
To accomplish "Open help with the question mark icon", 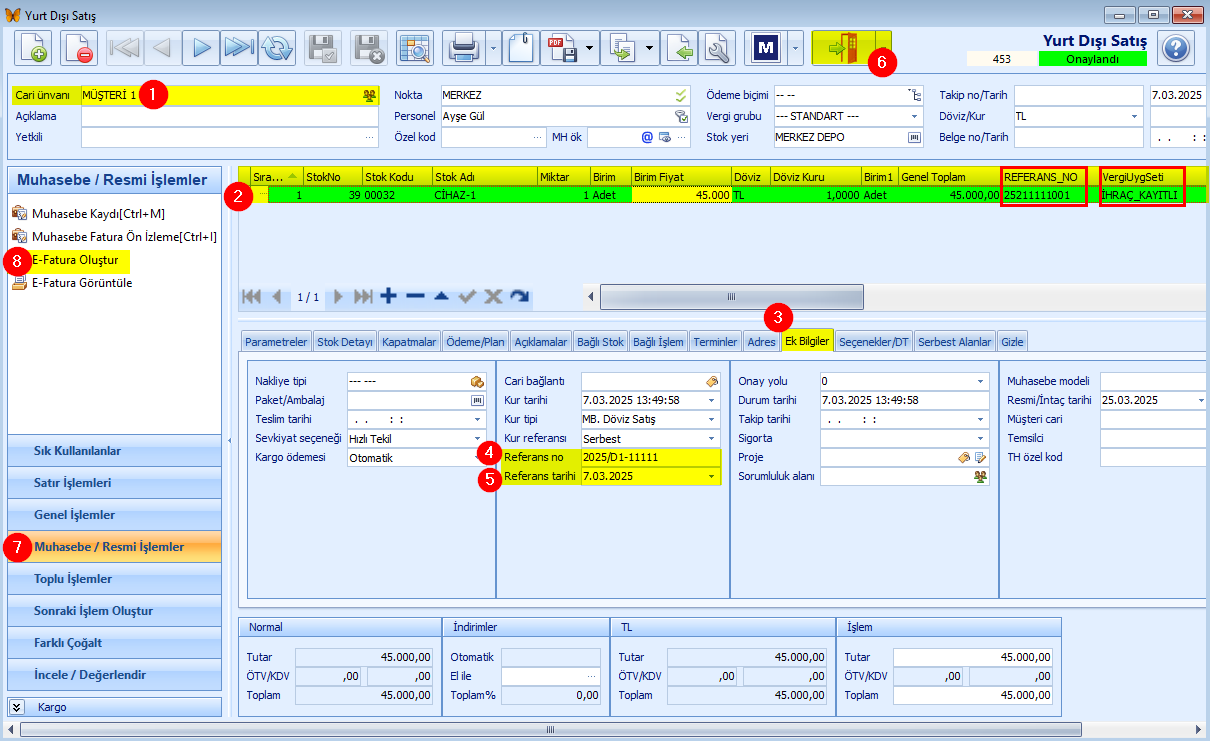I will (1176, 47).
